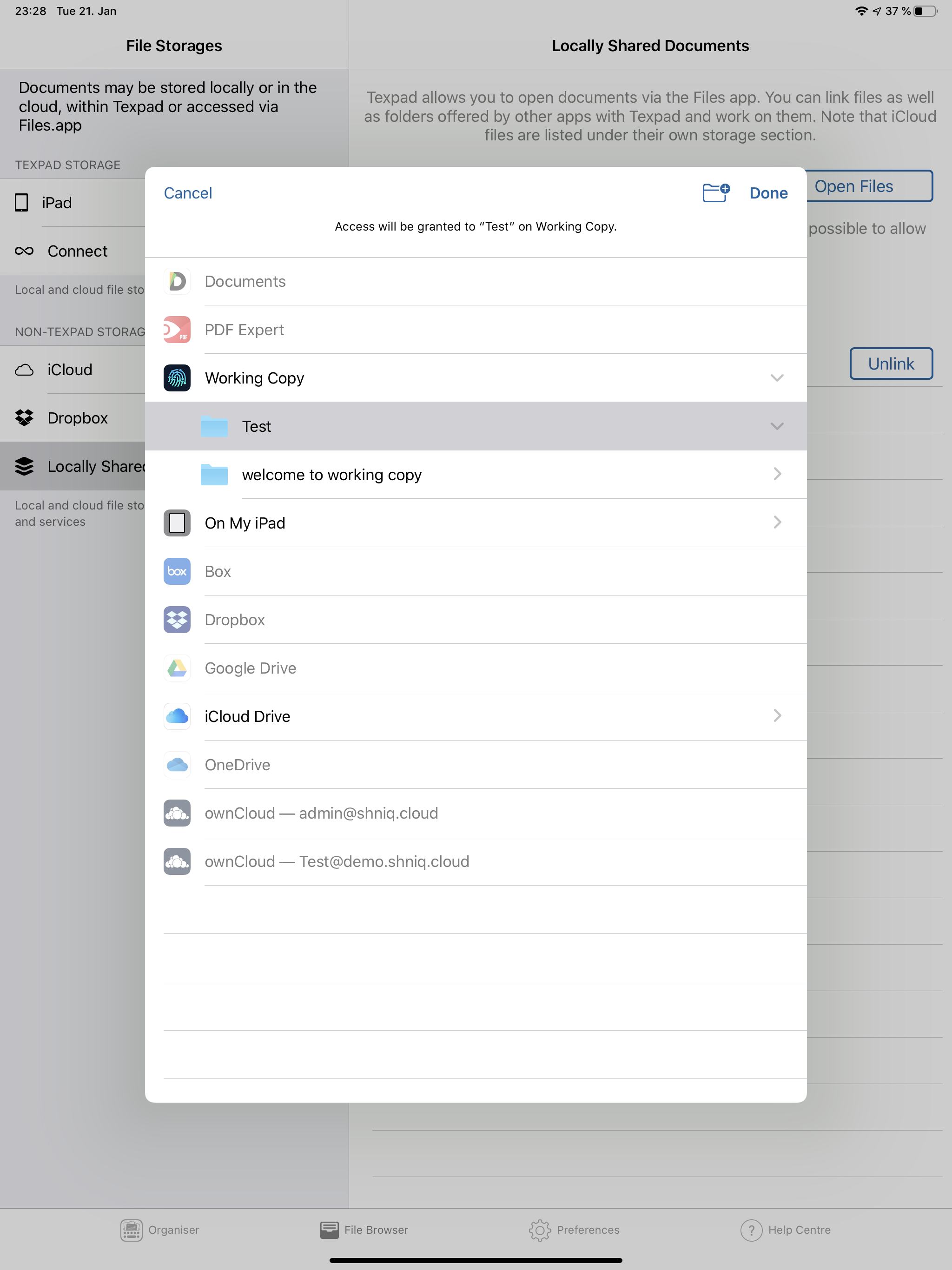Screen dimensions: 952x1270
Task: Tap the ownCloud admin@shniq.cloud icon
Action: point(177,813)
